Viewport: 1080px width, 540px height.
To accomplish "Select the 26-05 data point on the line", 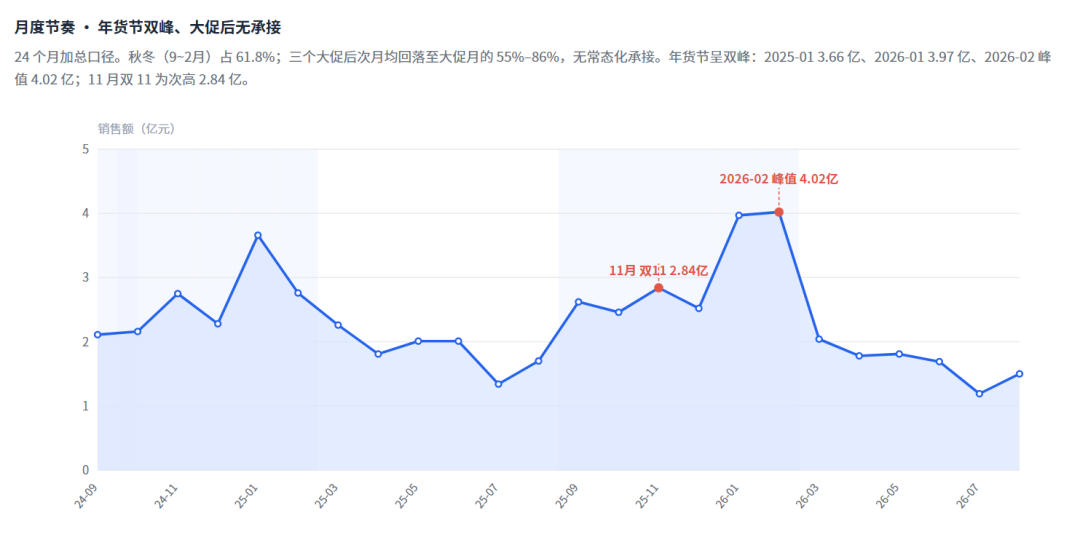I will pyautogui.click(x=899, y=354).
